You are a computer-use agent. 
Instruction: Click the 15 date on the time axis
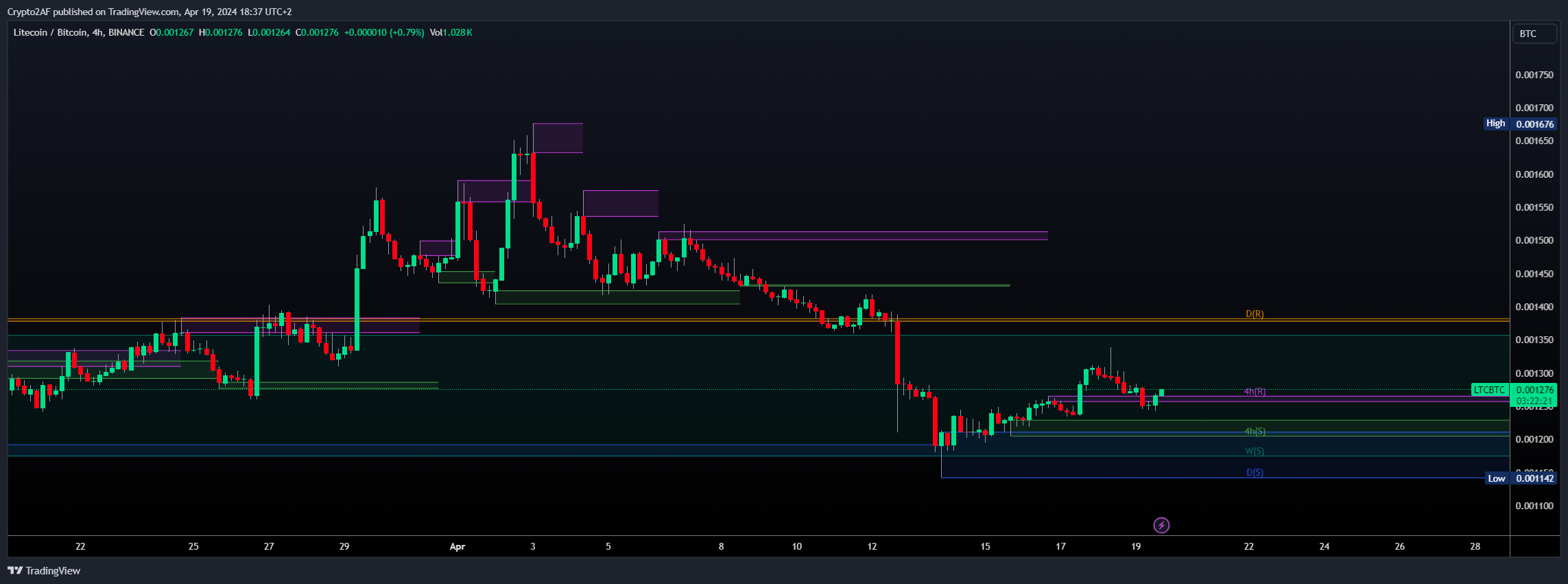pos(986,547)
